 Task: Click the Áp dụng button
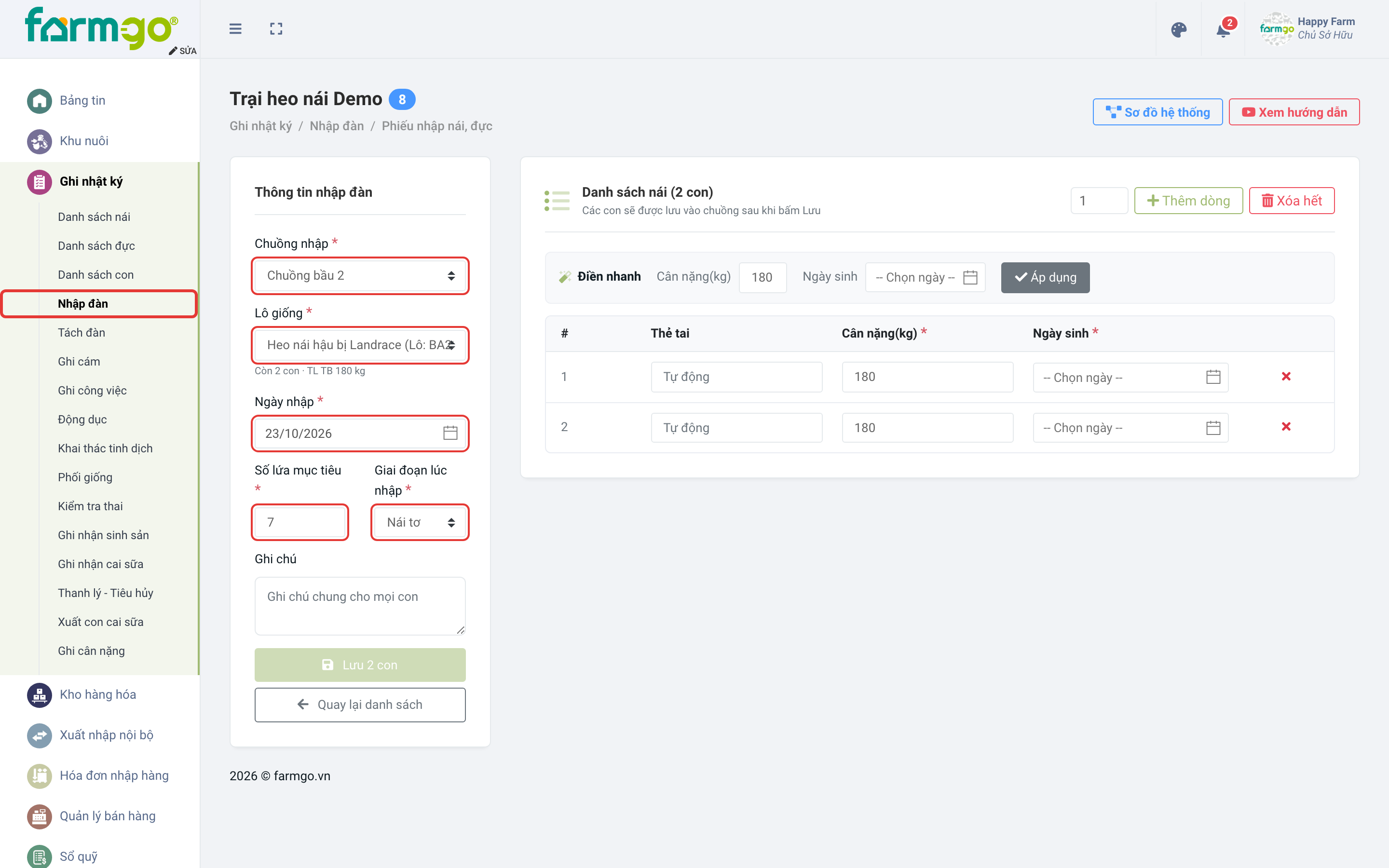(x=1045, y=277)
